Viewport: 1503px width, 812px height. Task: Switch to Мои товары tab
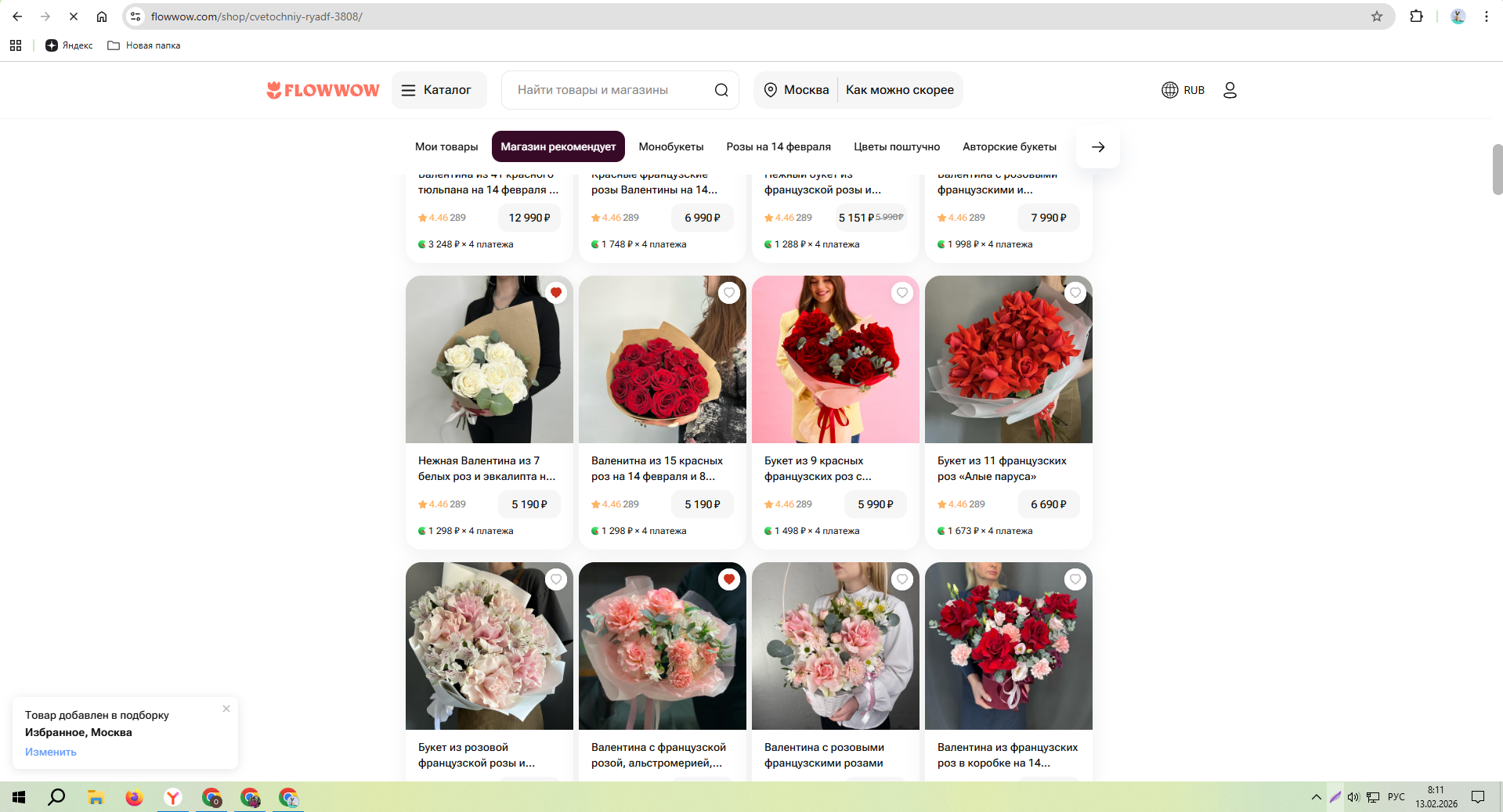coord(446,146)
